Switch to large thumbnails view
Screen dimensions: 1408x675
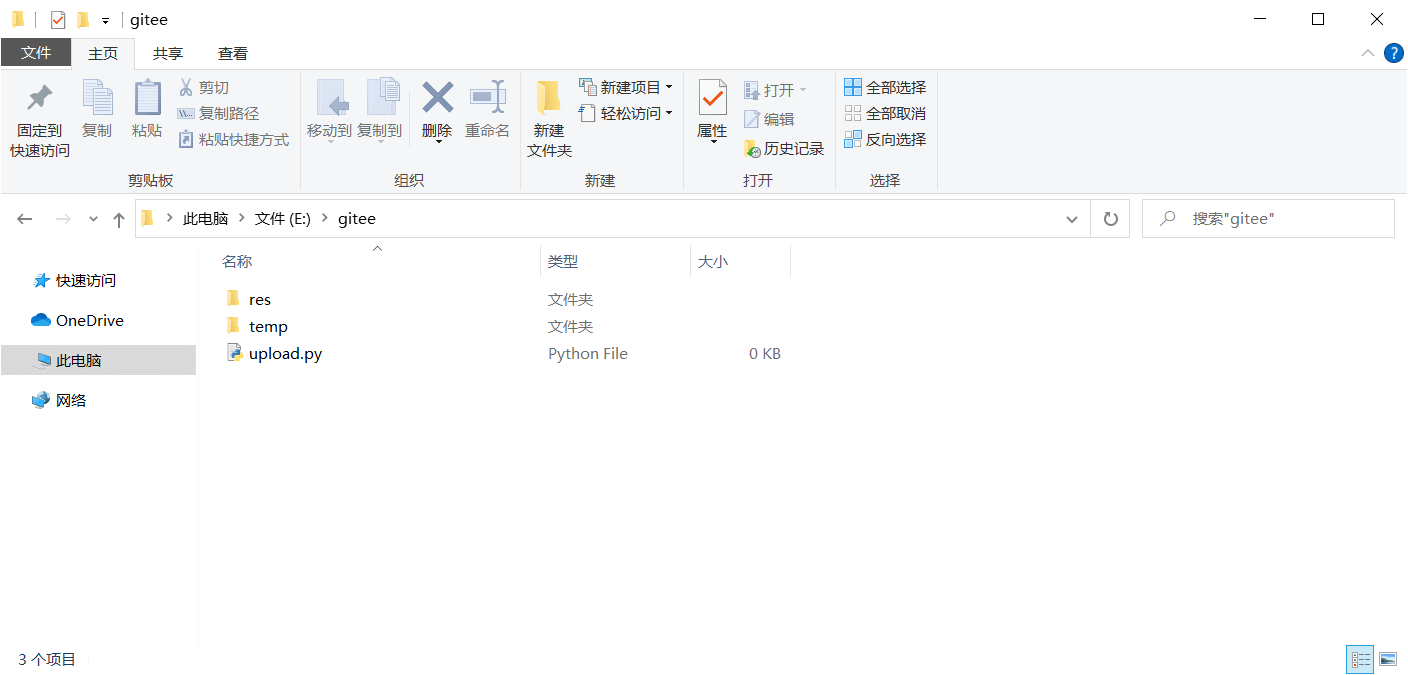pyautogui.click(x=1387, y=659)
